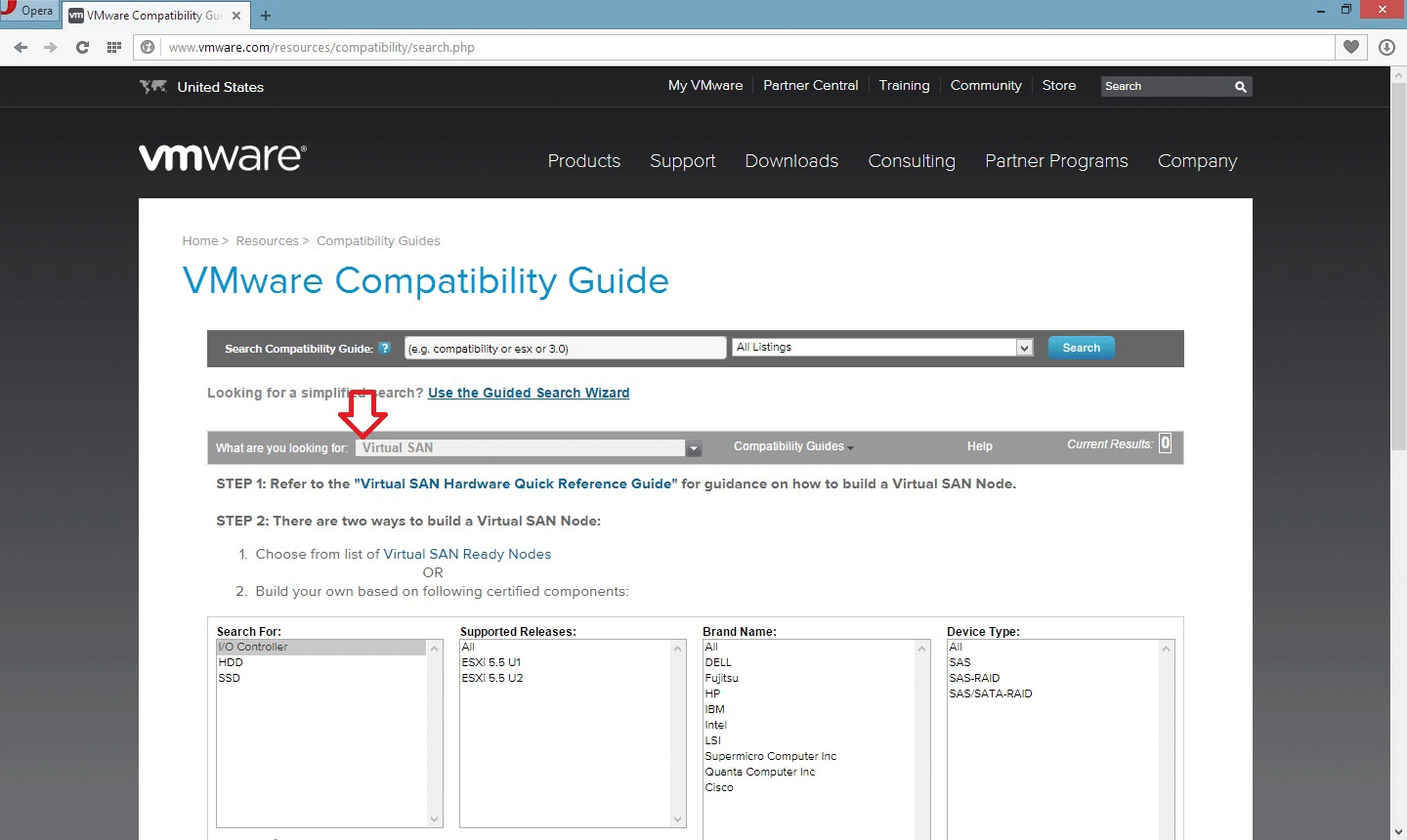1407x840 pixels.
Task: Go back with browser back arrow
Action: (21, 47)
